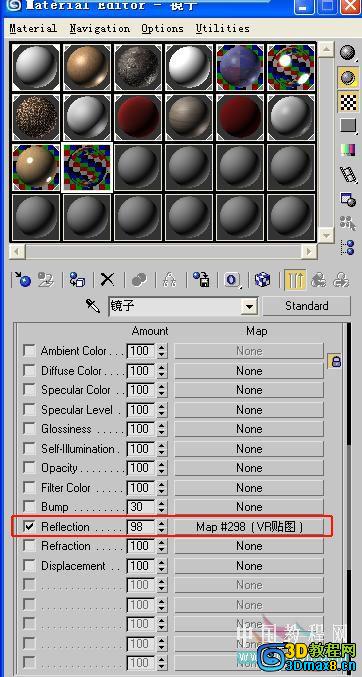Image resolution: width=362 pixels, height=677 pixels.
Task: Toggle the Backlight icon
Action: [348, 78]
